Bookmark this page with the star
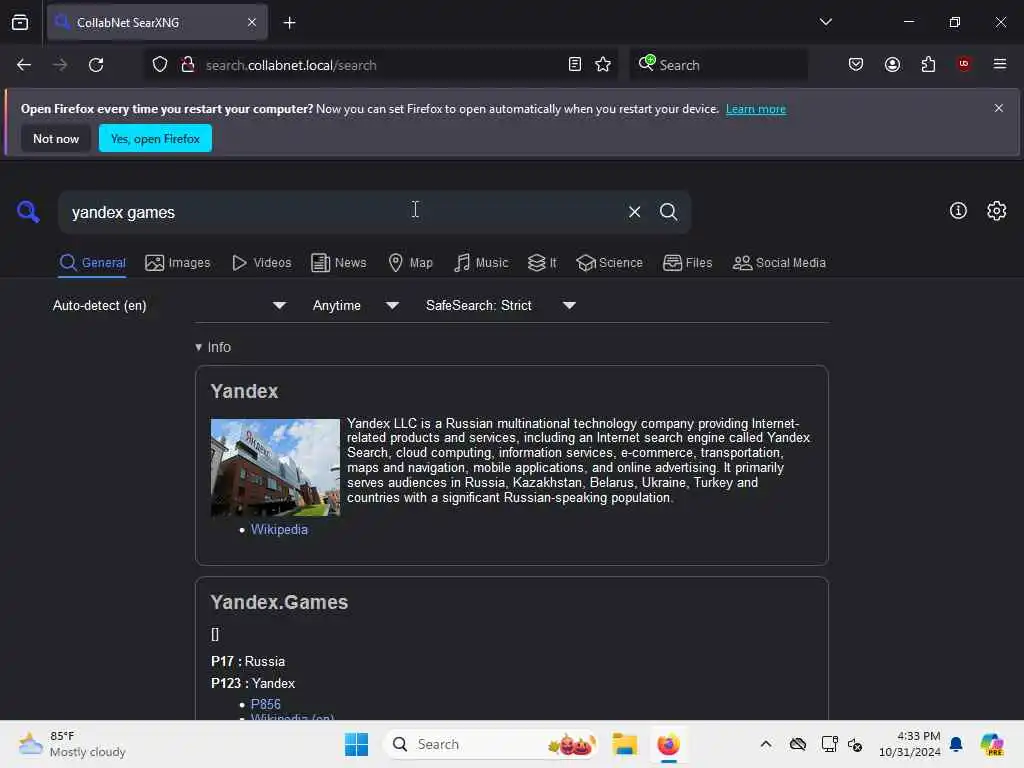 (603, 64)
